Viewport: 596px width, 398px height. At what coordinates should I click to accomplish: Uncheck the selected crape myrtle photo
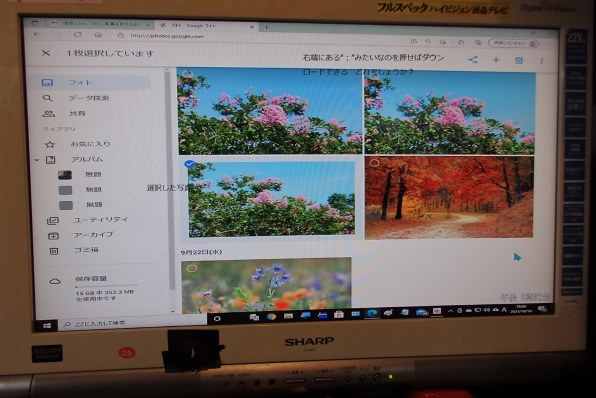189,164
